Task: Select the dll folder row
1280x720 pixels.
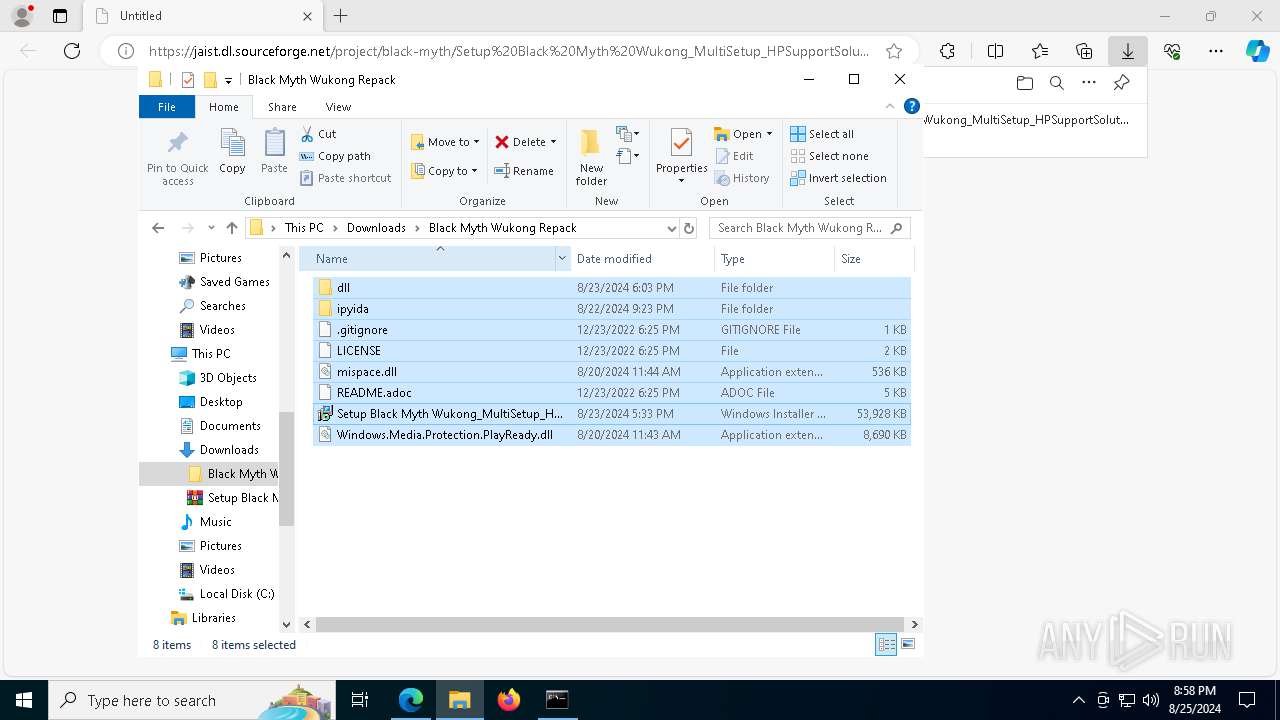Action: tap(612, 288)
